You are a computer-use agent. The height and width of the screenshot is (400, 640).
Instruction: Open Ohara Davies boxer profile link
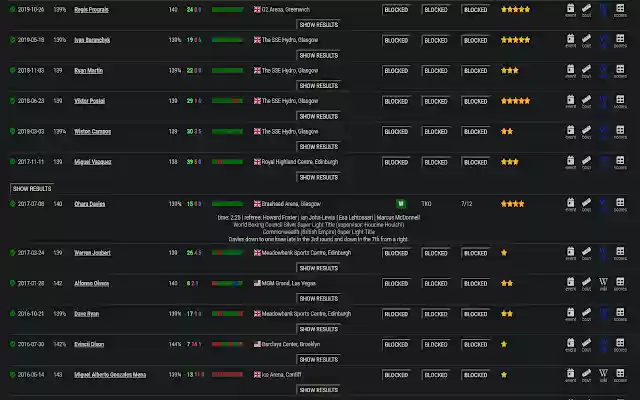(89, 204)
